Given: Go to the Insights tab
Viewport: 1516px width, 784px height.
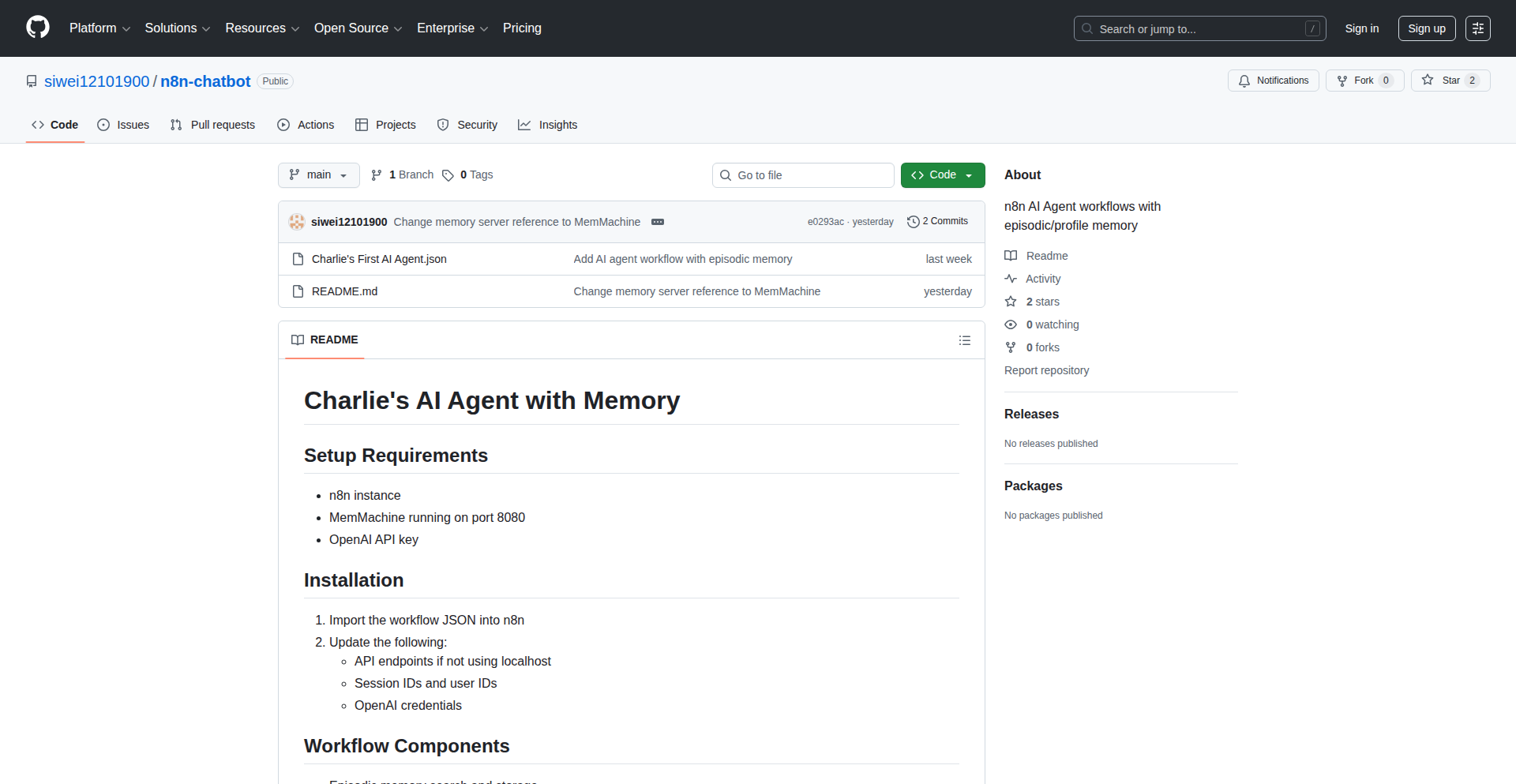Looking at the screenshot, I should 547,125.
